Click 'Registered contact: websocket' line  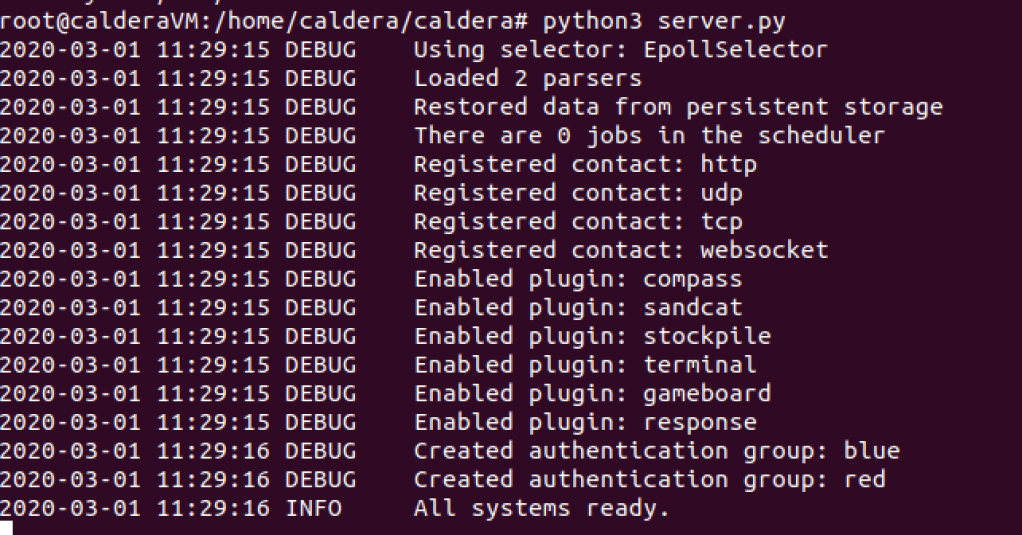click(x=620, y=250)
